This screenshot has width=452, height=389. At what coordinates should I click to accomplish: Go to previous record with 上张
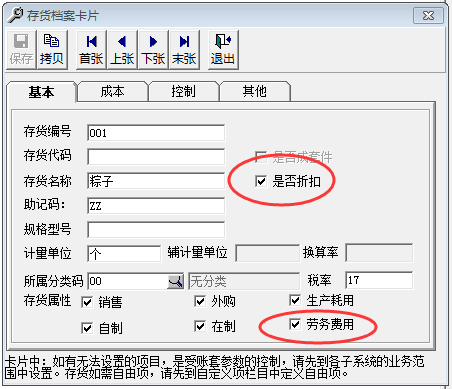[x=122, y=50]
